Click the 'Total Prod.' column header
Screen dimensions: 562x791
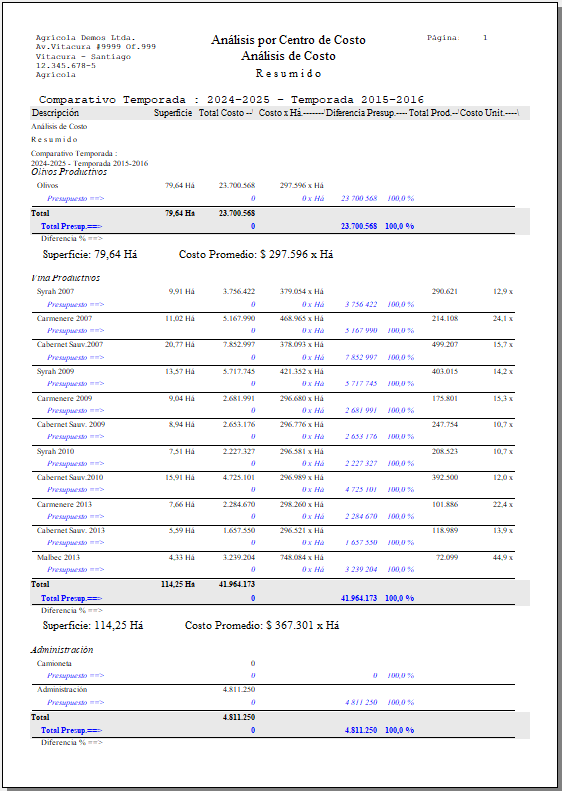tap(430, 113)
